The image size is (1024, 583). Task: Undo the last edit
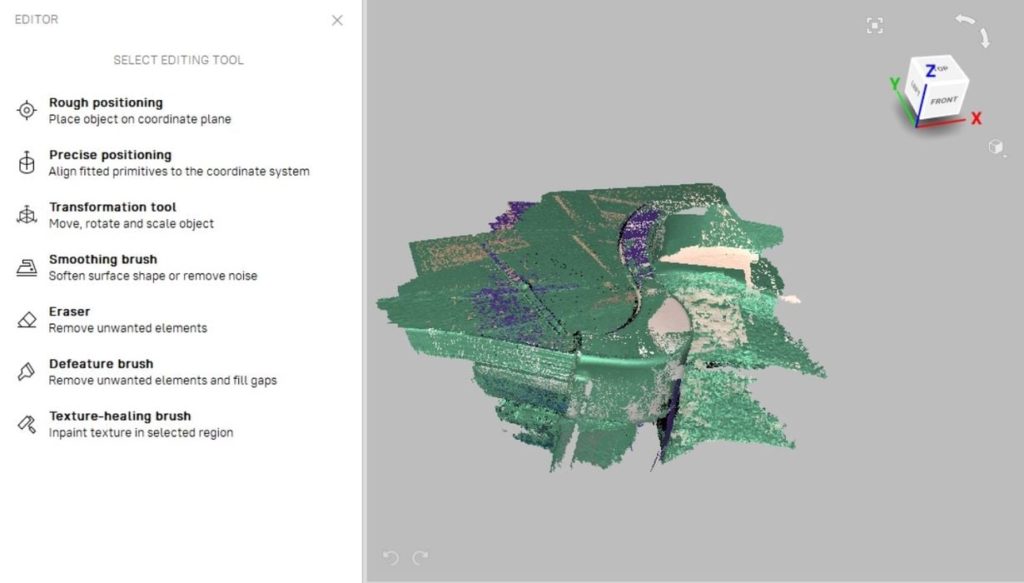391,557
